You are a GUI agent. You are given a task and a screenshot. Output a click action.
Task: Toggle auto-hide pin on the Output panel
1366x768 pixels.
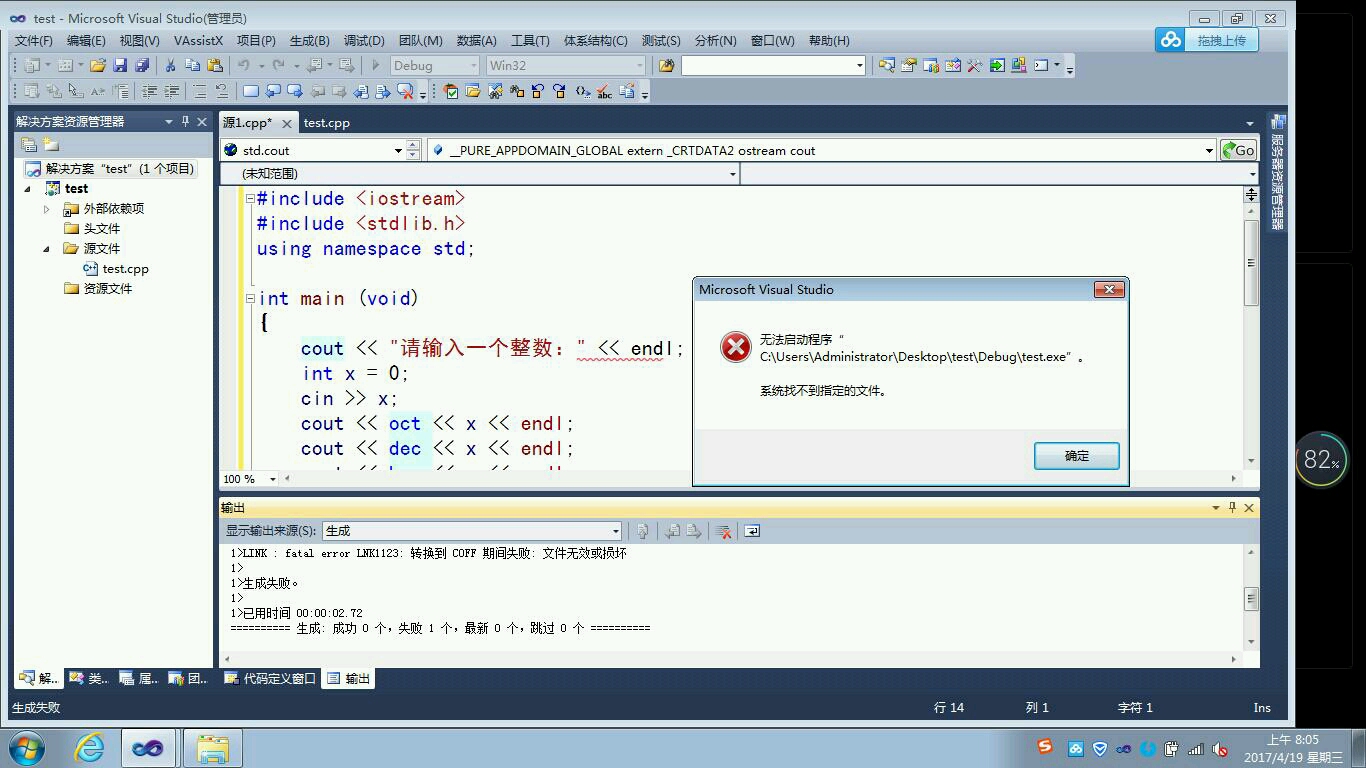(x=1232, y=507)
